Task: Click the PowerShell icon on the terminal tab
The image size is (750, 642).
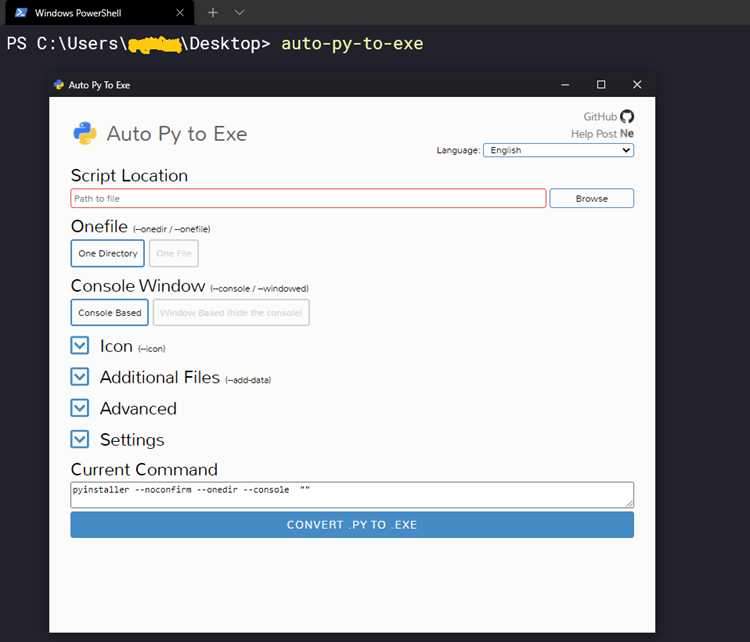Action: click(21, 12)
